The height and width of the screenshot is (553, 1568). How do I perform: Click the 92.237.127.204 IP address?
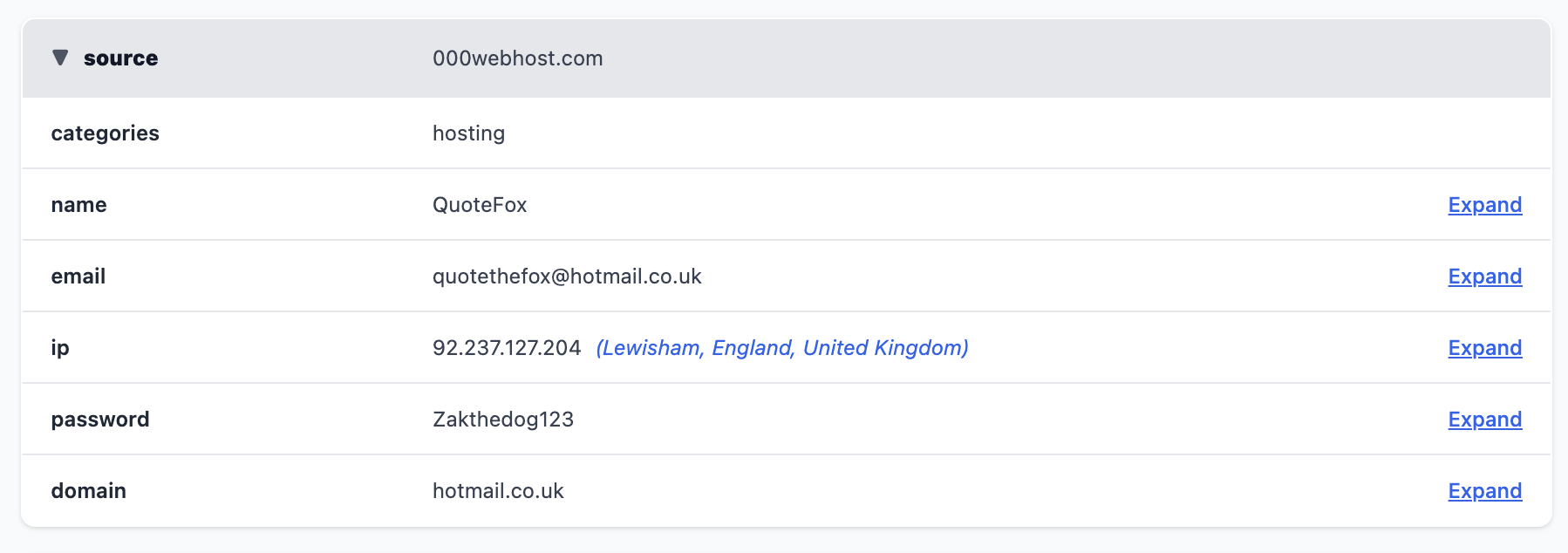[506, 348]
